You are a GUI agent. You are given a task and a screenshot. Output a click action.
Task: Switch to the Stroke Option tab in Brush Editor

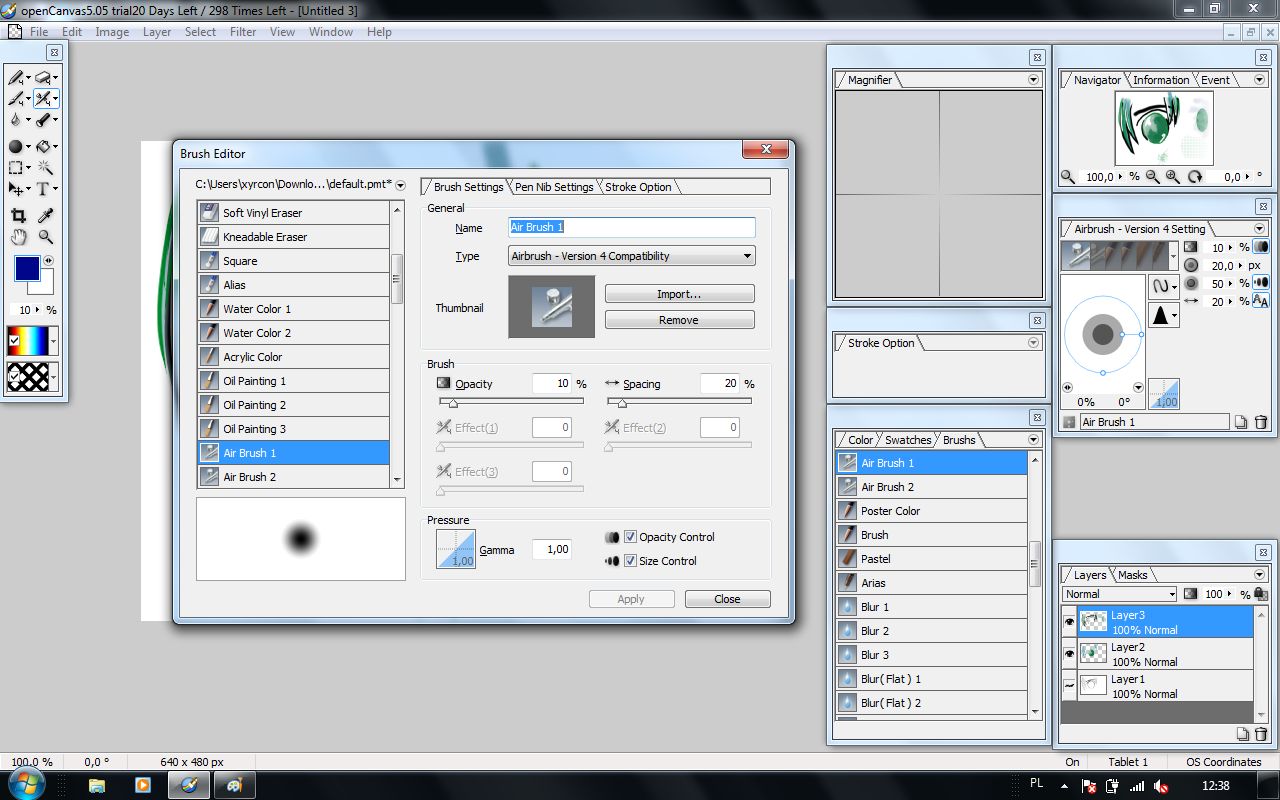pos(638,187)
